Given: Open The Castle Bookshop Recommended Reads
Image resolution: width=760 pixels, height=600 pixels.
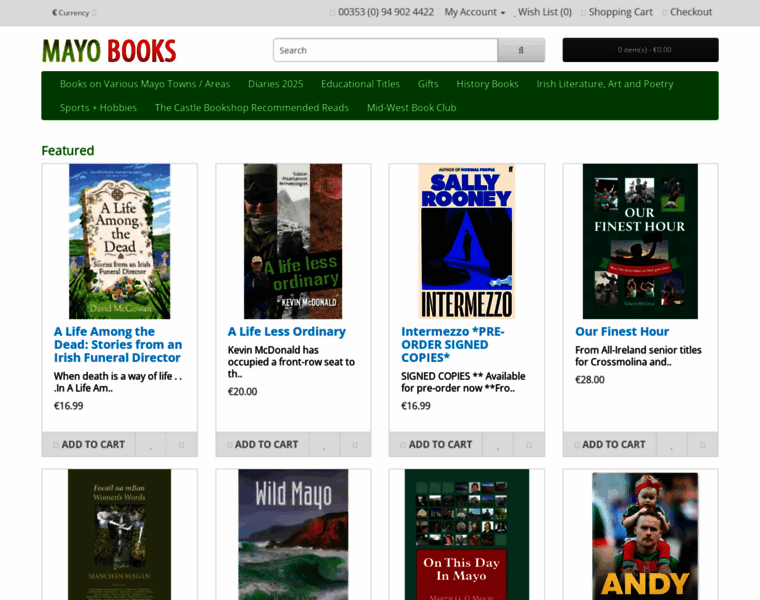Looking at the screenshot, I should pos(252,108).
